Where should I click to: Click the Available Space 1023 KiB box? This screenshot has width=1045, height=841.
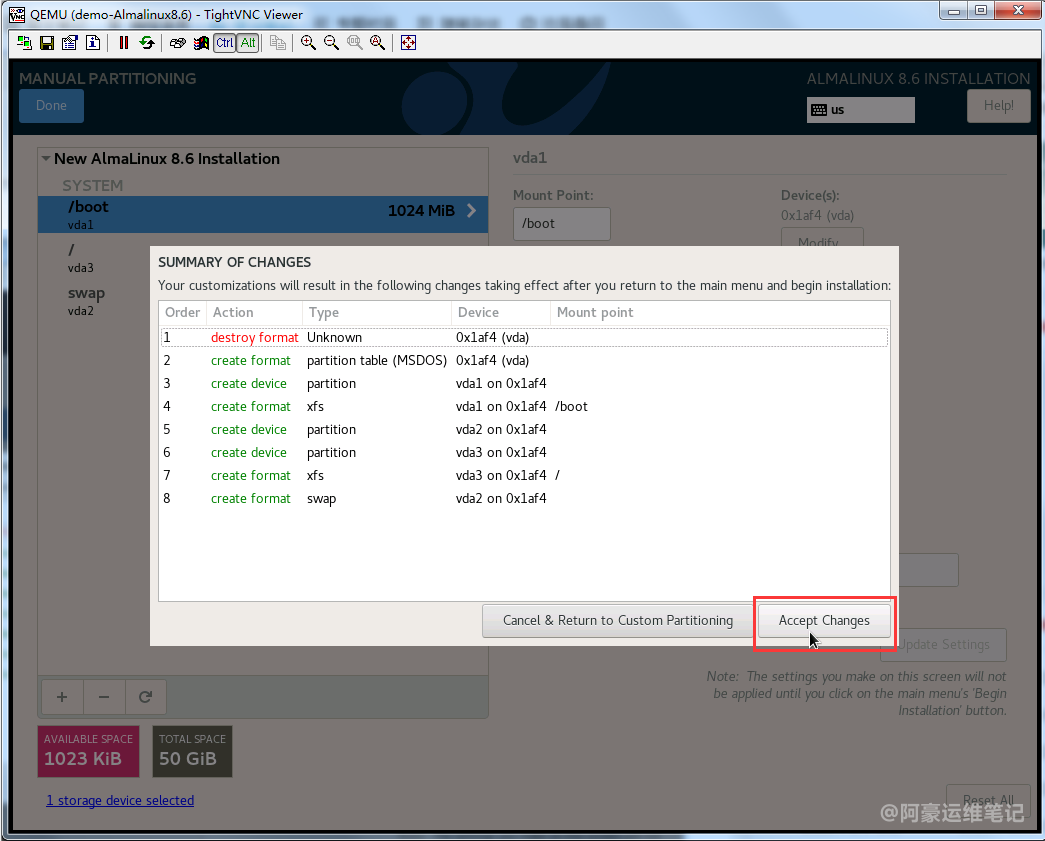(89, 751)
